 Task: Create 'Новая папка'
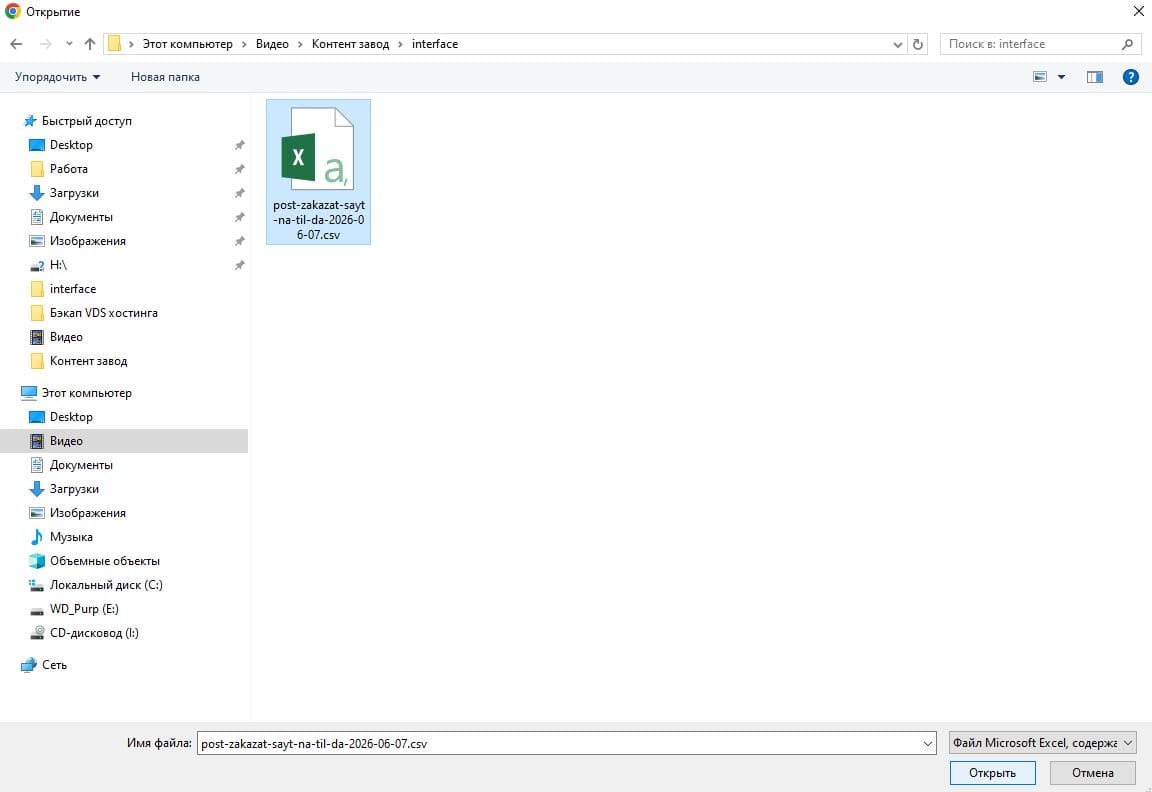click(x=165, y=76)
